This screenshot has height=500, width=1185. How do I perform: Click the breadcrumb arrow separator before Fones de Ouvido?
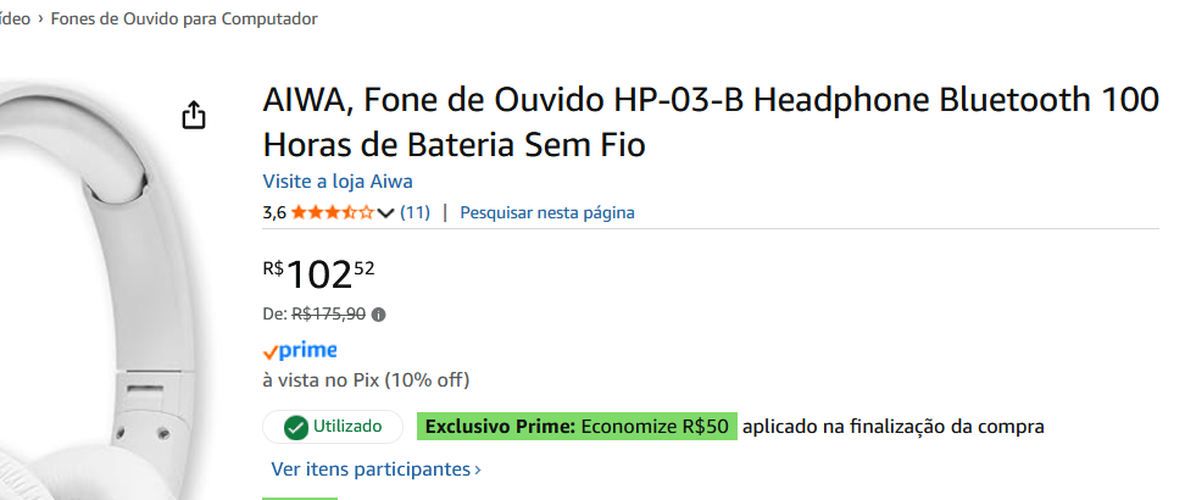pos(40,19)
